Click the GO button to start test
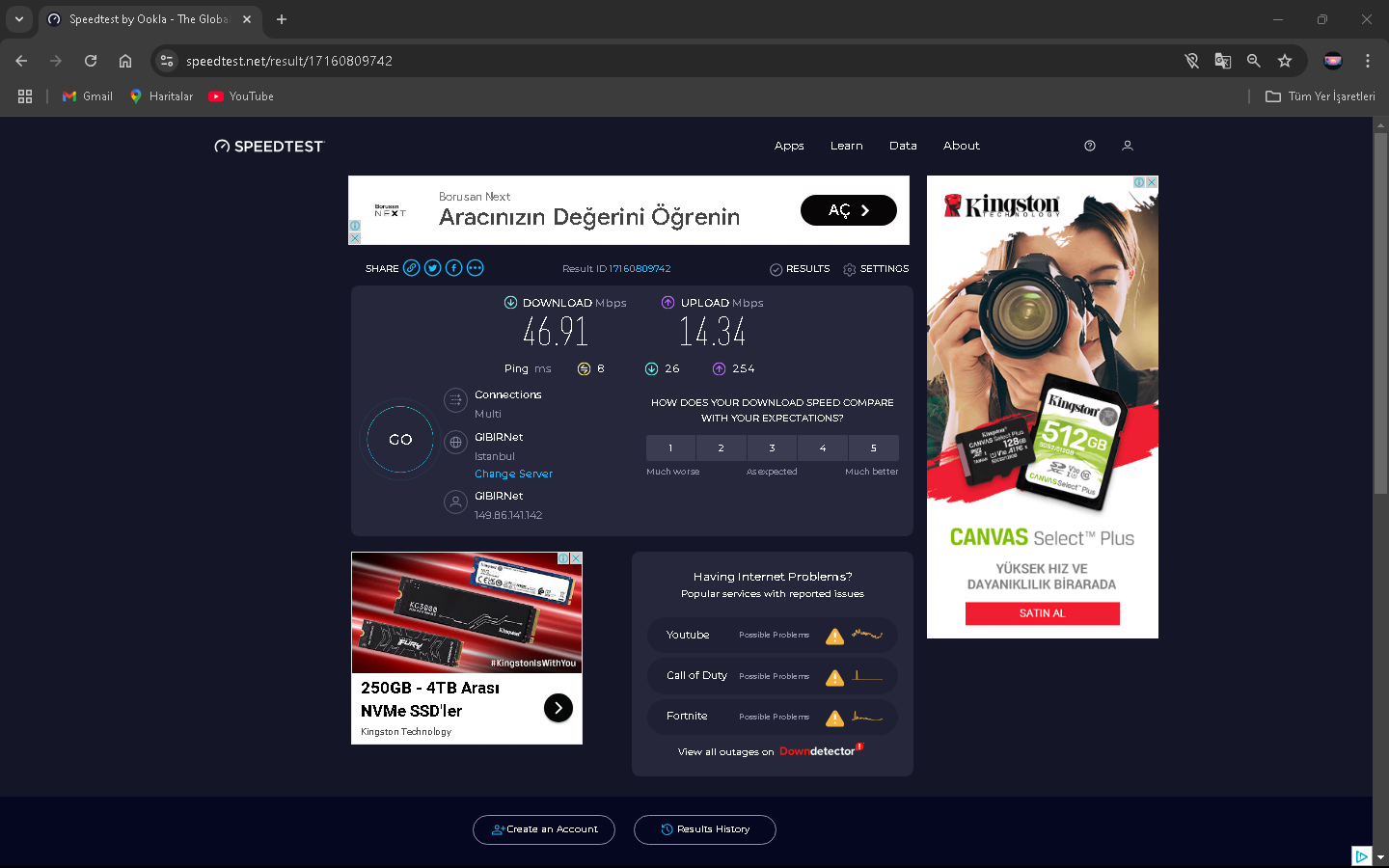 pyautogui.click(x=400, y=440)
